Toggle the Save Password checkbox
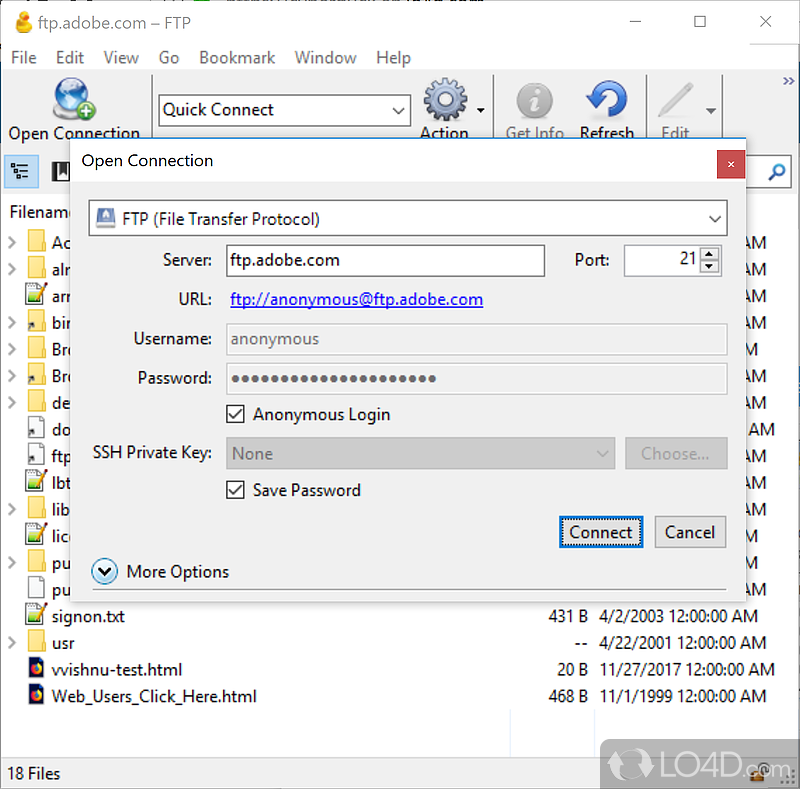800x789 pixels. [235, 490]
